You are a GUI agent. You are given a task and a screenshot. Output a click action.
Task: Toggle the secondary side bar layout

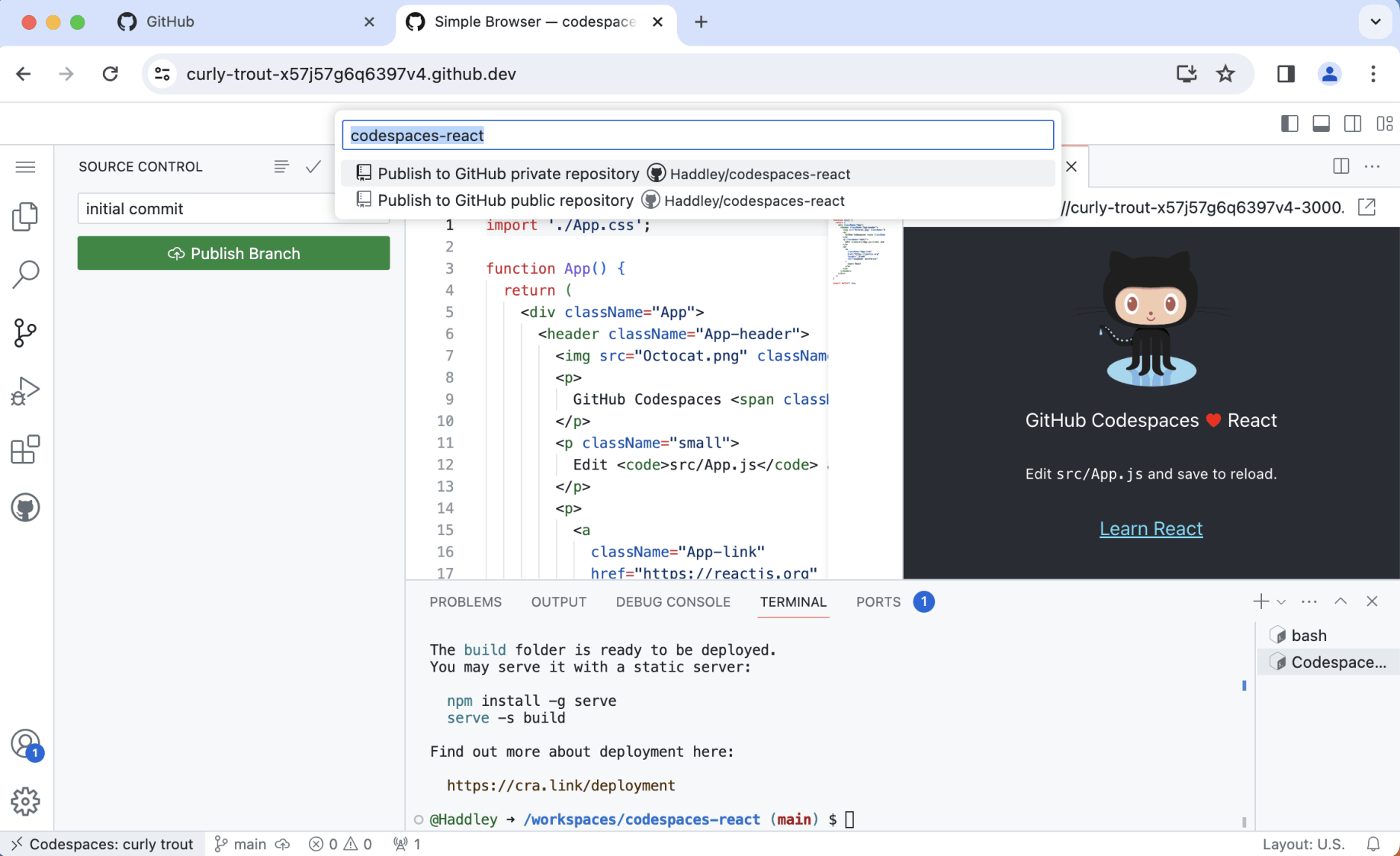[x=1353, y=123]
